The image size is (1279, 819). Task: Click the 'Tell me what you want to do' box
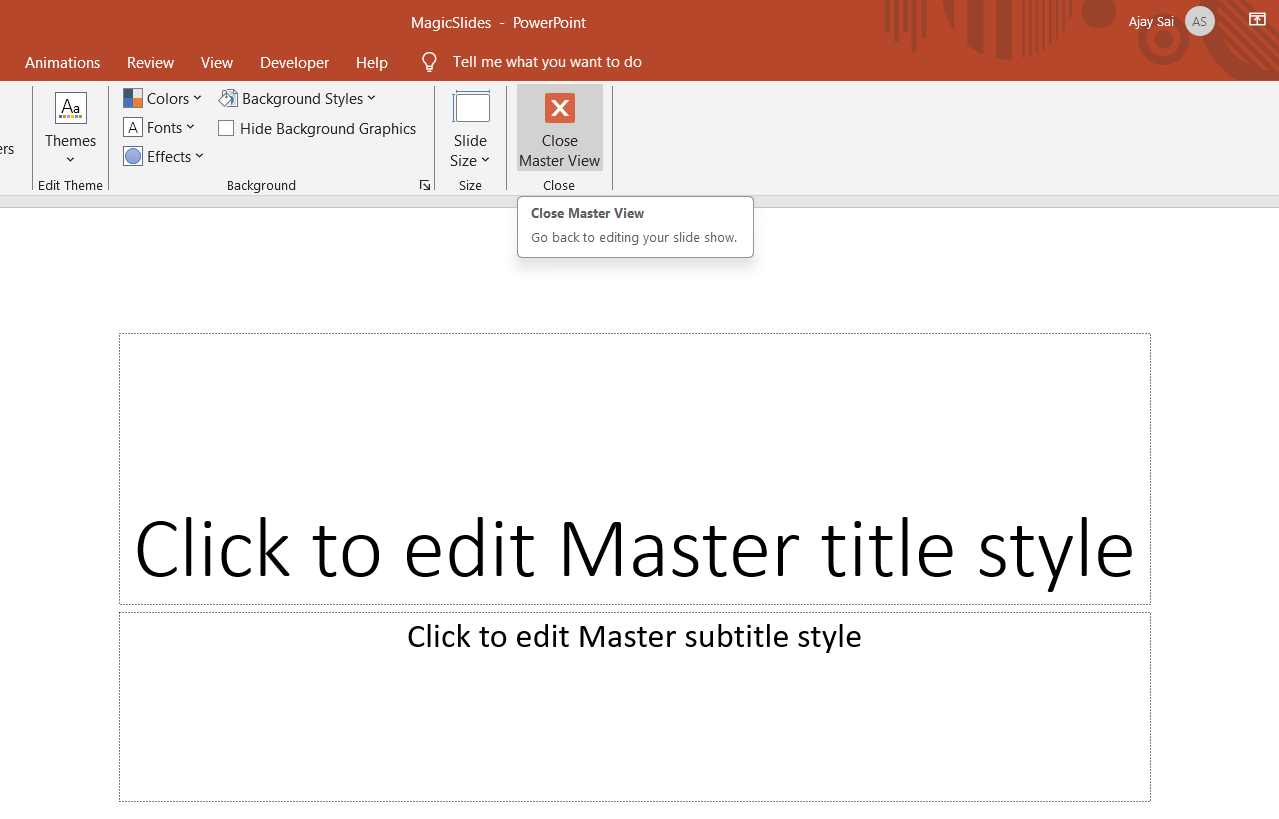(547, 62)
